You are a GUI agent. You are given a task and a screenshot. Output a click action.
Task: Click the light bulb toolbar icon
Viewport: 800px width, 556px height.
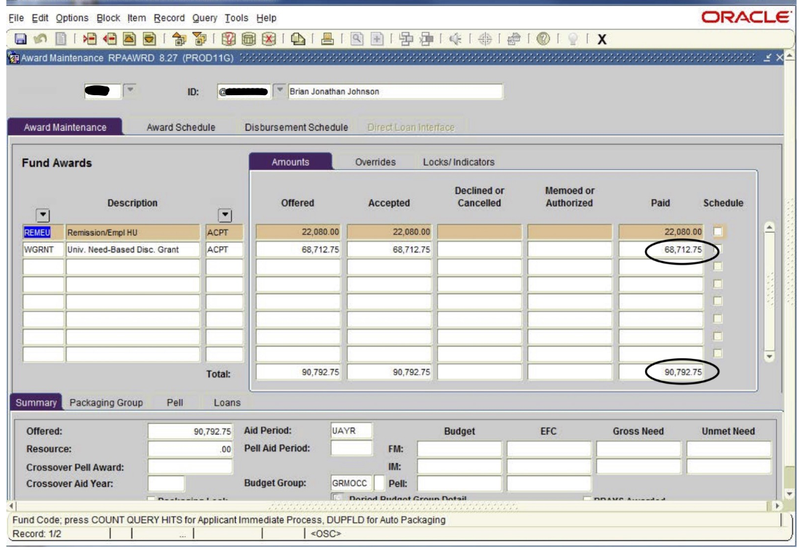(572, 39)
